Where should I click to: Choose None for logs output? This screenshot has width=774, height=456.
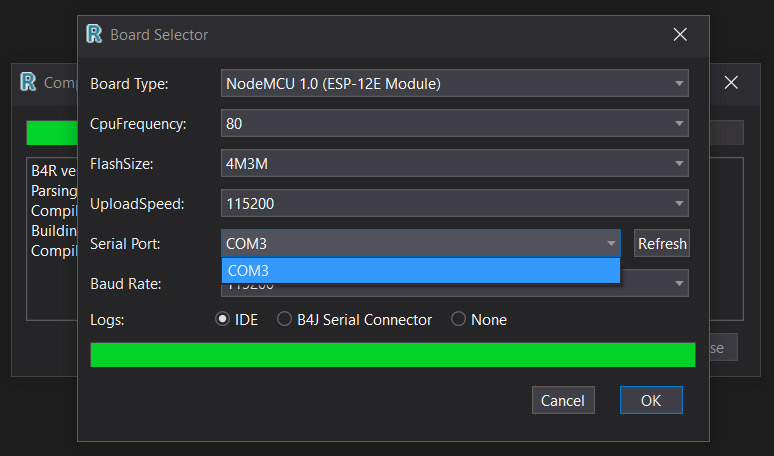point(459,320)
